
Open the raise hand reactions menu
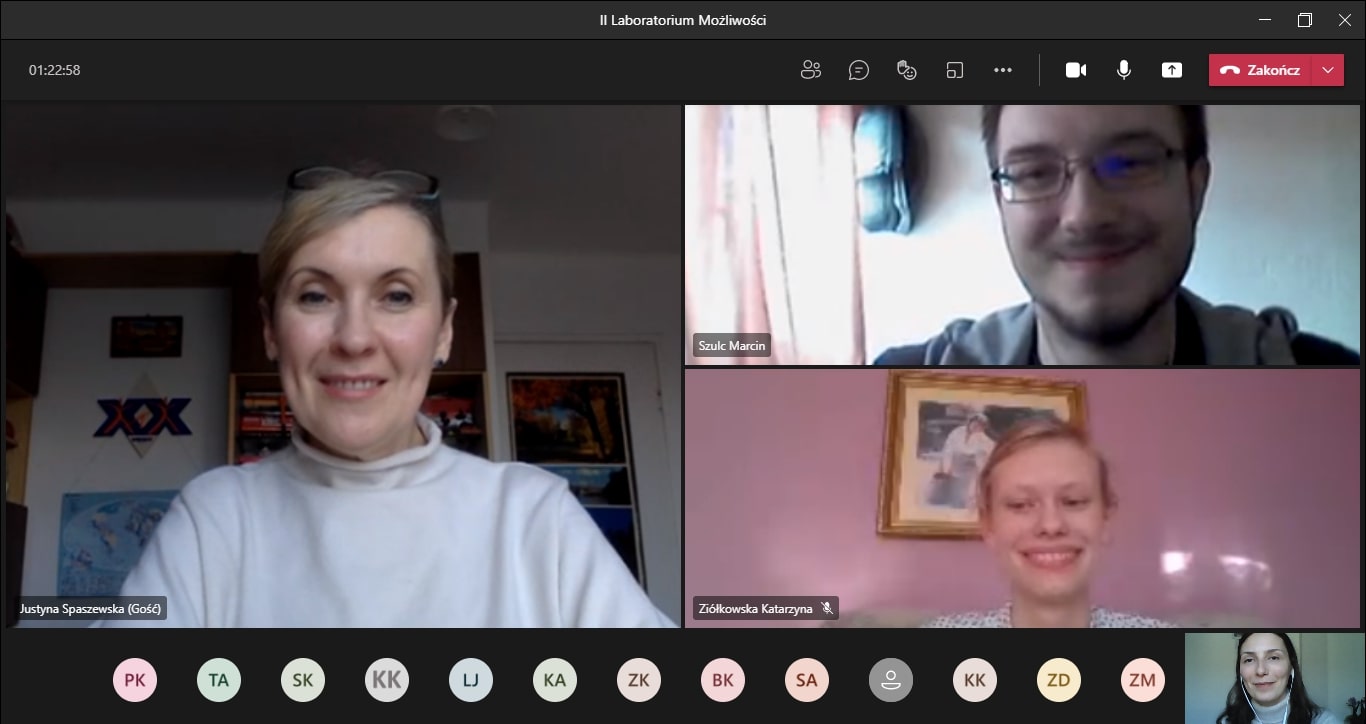tap(907, 70)
